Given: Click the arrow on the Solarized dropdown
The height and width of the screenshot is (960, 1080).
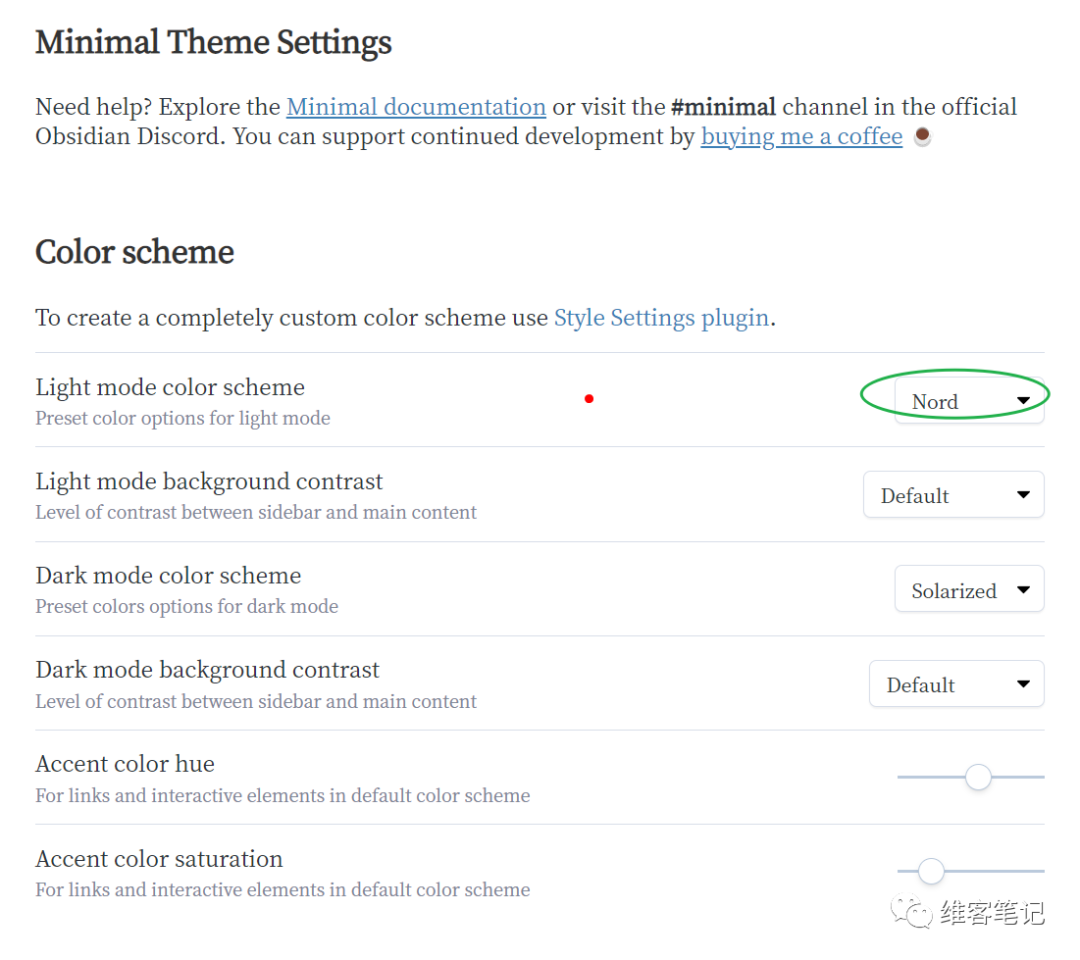Looking at the screenshot, I should [1023, 590].
